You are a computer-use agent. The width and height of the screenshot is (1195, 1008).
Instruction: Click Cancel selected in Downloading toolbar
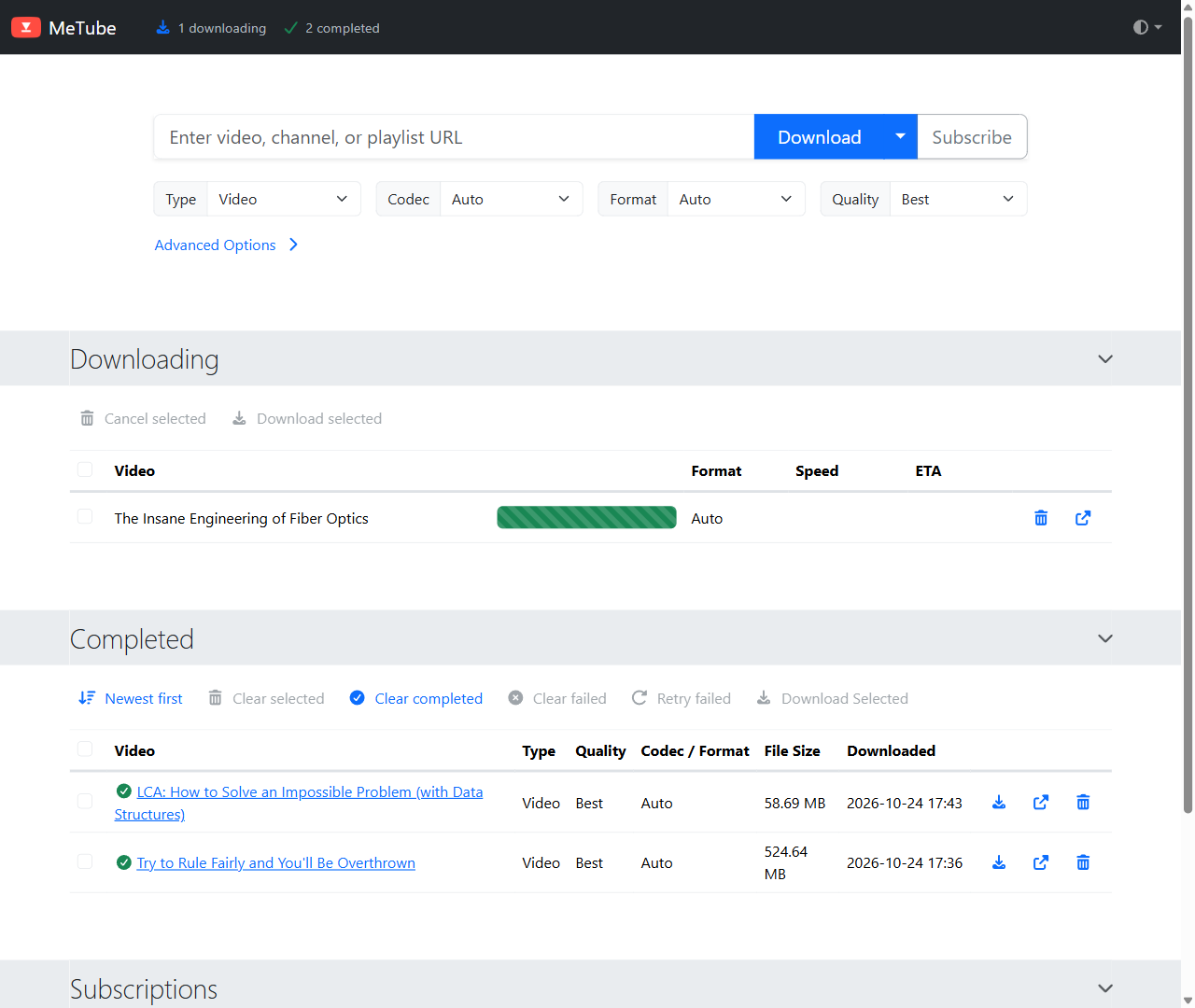pos(143,418)
